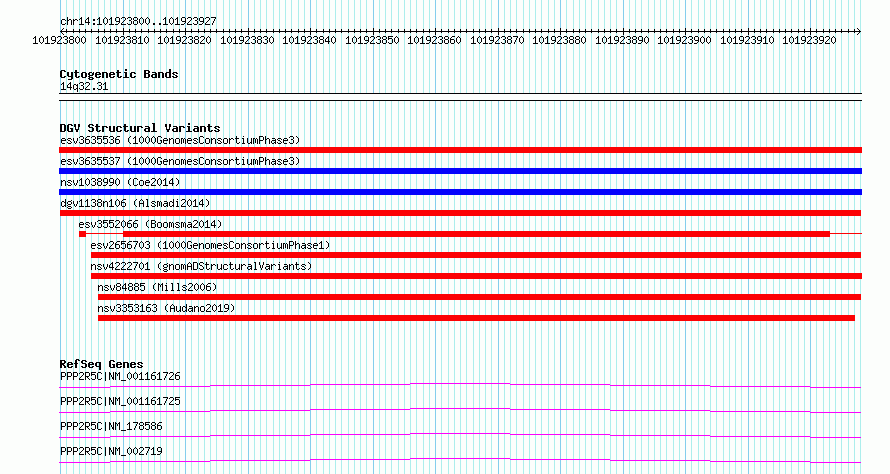Open the PPP2R5C|NM_001161725 gene label
The width and height of the screenshot is (890, 474).
(120, 401)
